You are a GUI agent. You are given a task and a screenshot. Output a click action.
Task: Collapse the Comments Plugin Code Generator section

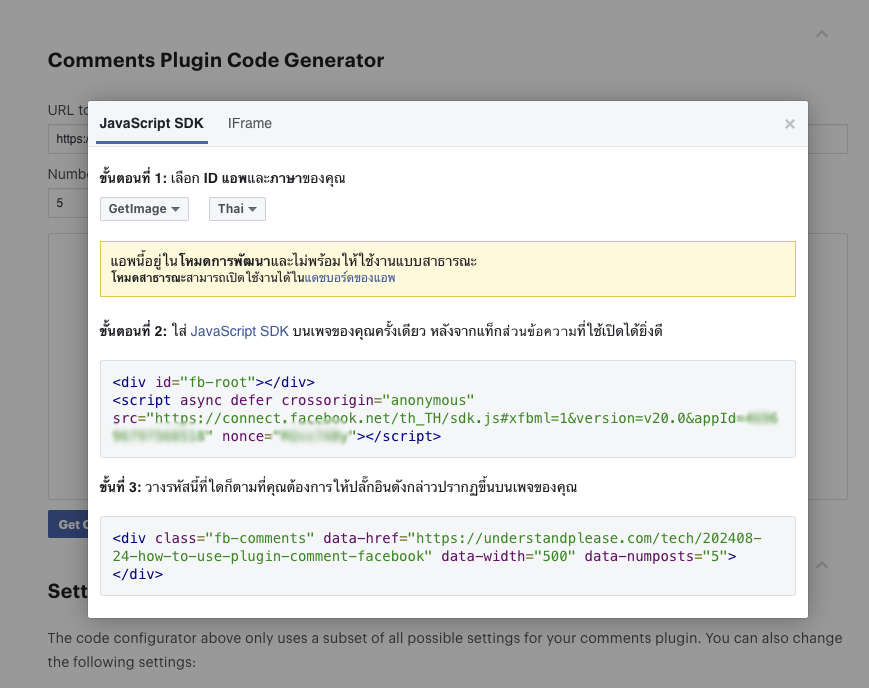822,34
